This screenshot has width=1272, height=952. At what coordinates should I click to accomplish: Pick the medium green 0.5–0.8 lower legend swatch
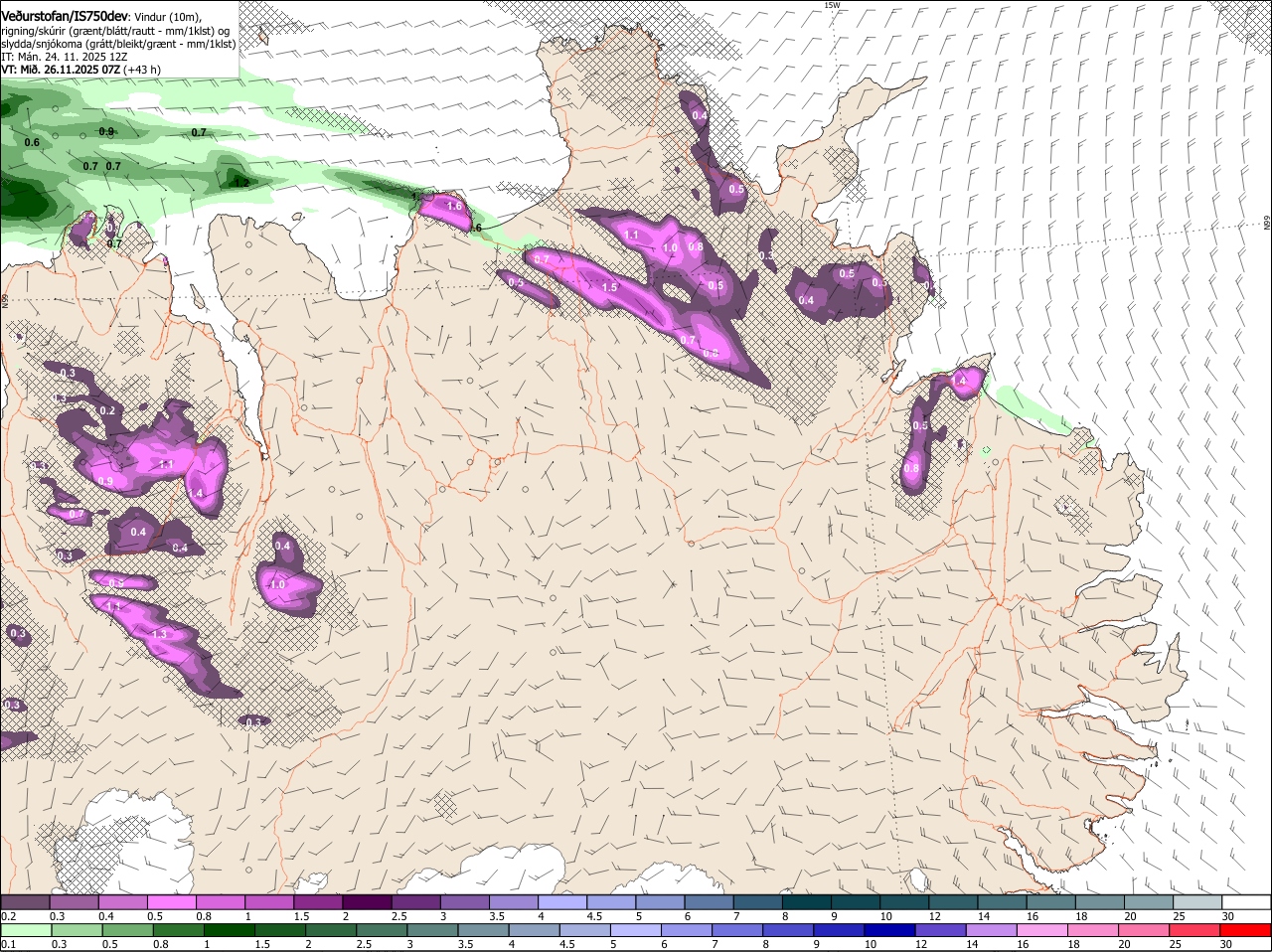[126, 931]
